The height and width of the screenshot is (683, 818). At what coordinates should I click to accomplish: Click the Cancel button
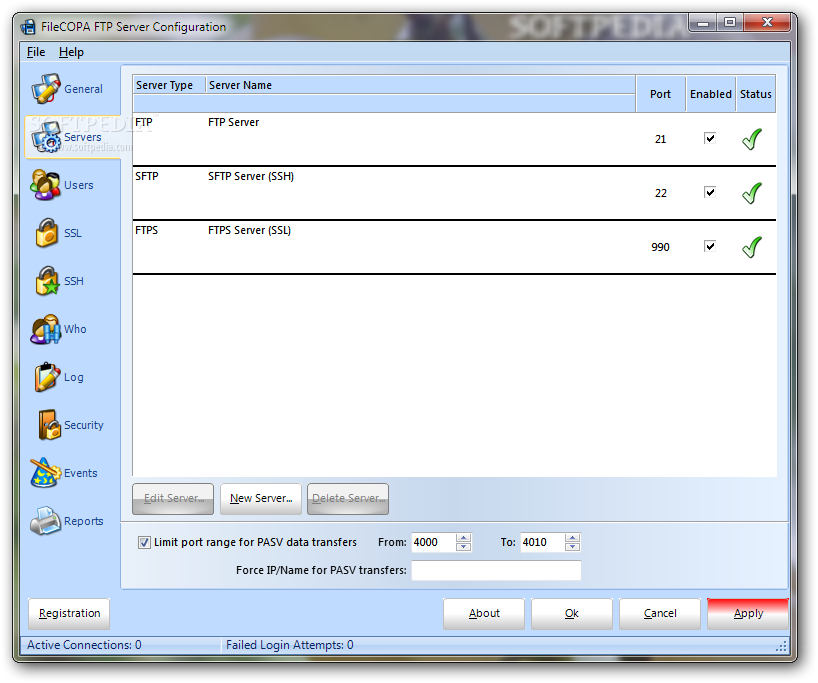click(660, 614)
